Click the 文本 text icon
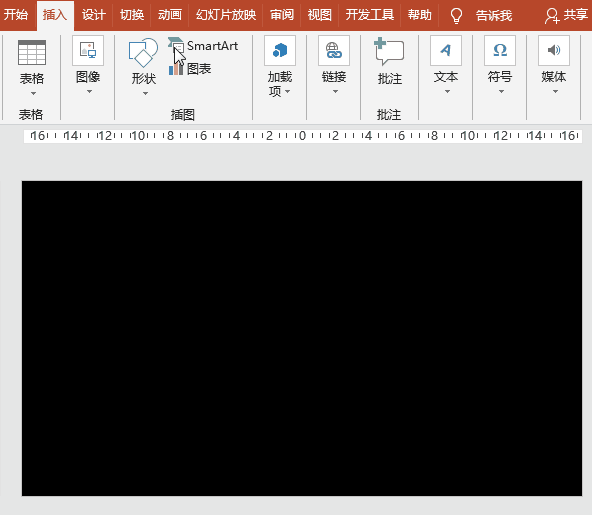Viewport: 592px width, 515px height. (x=446, y=51)
